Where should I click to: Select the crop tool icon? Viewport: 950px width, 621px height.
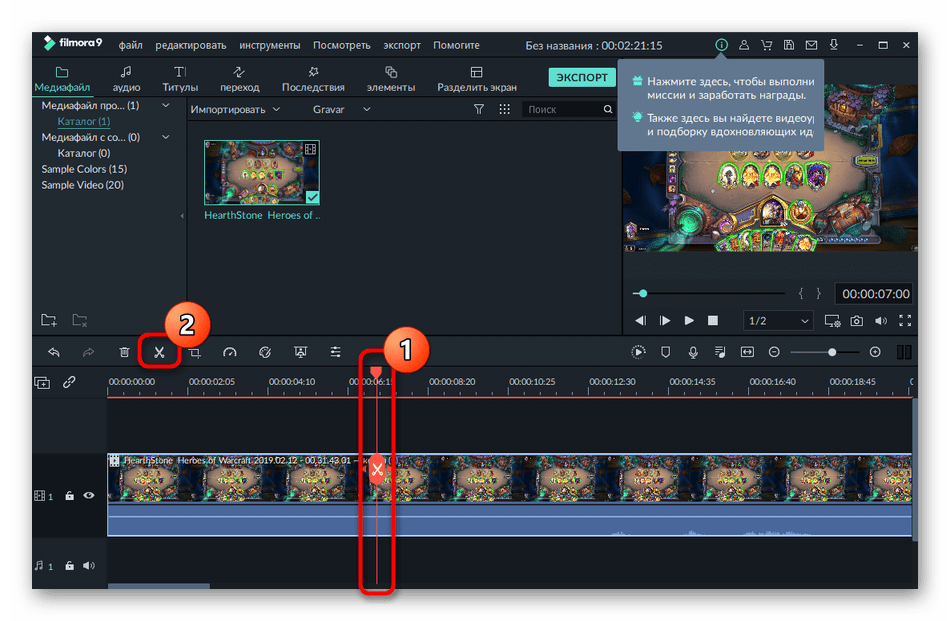(x=195, y=352)
